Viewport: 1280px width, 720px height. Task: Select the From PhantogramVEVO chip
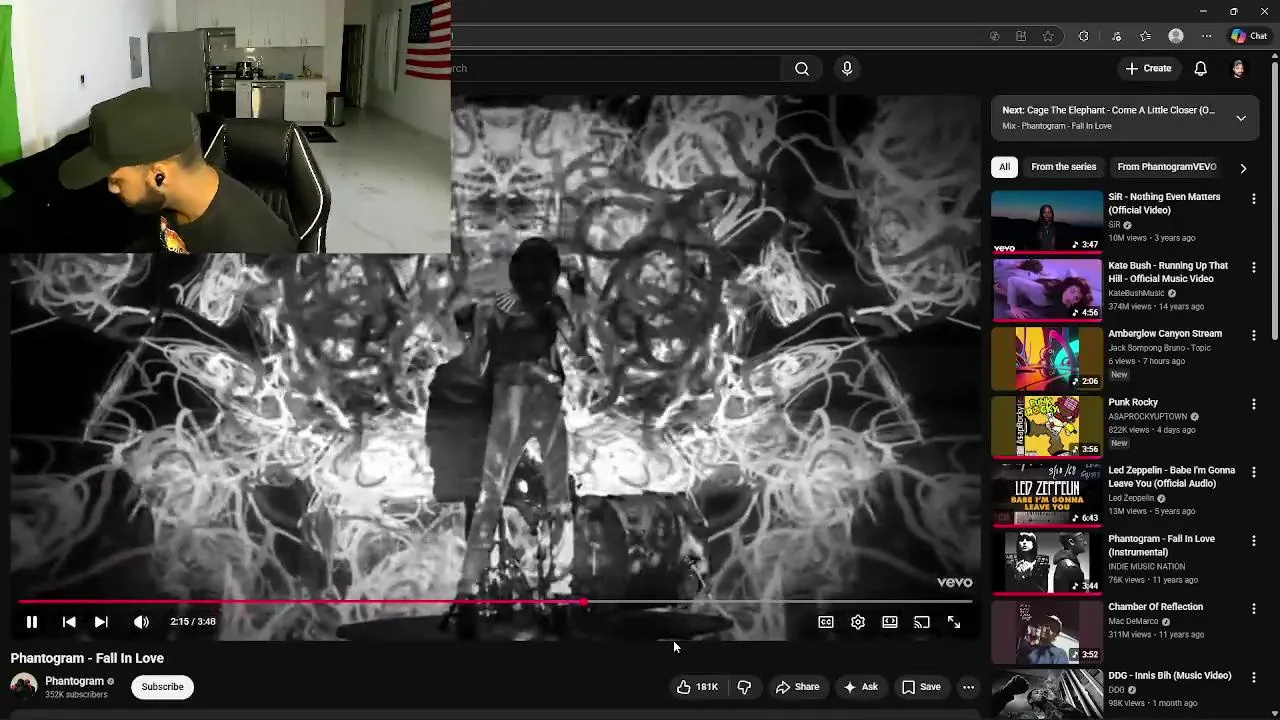[1167, 167]
